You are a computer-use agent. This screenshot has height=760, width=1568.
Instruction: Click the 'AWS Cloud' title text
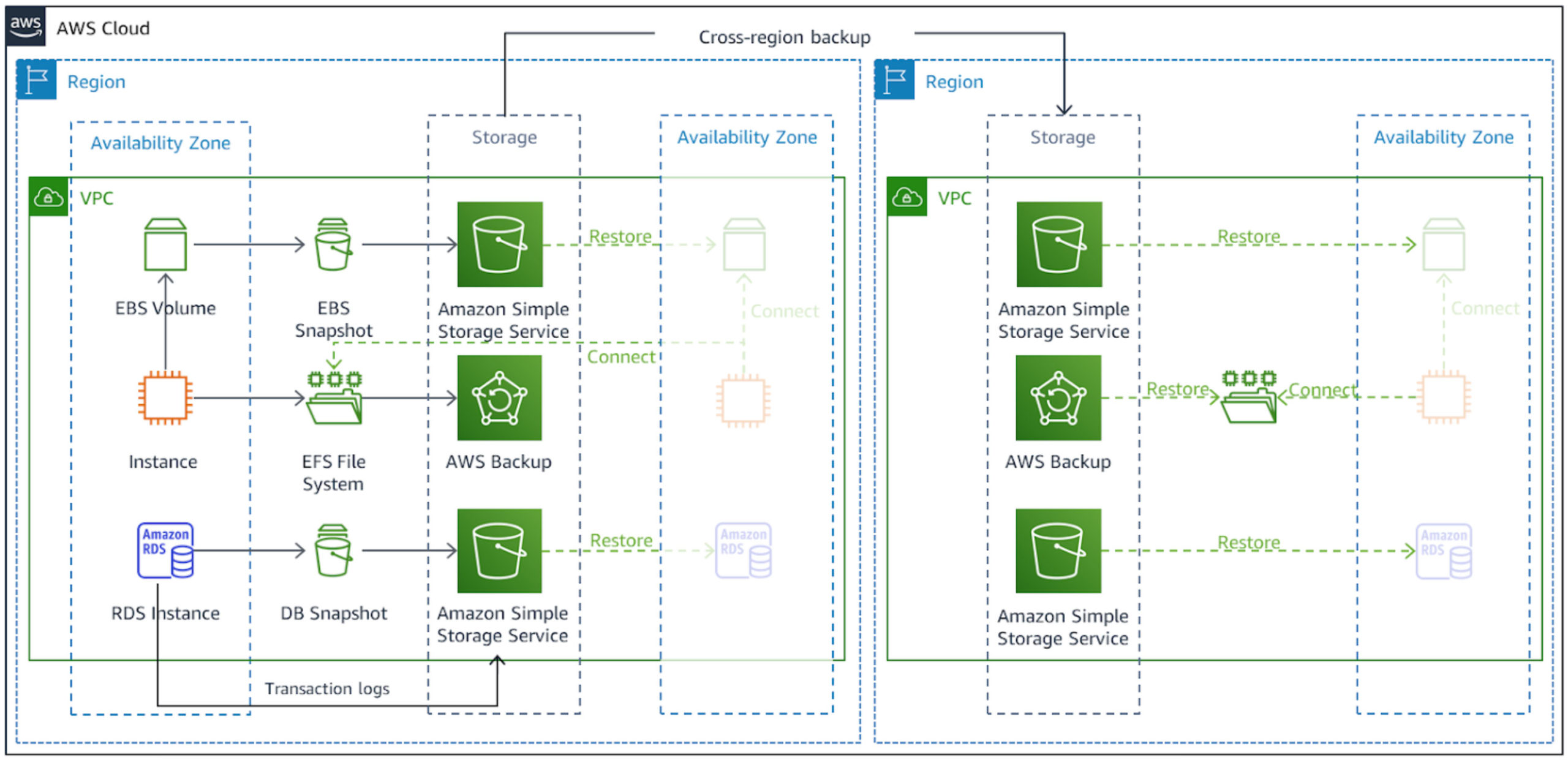(x=103, y=28)
